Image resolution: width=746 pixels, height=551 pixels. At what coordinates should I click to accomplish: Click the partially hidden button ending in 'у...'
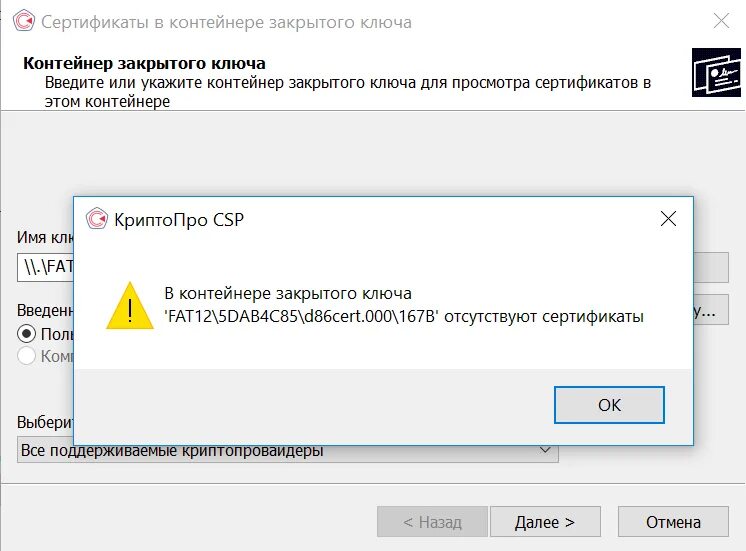pos(711,310)
